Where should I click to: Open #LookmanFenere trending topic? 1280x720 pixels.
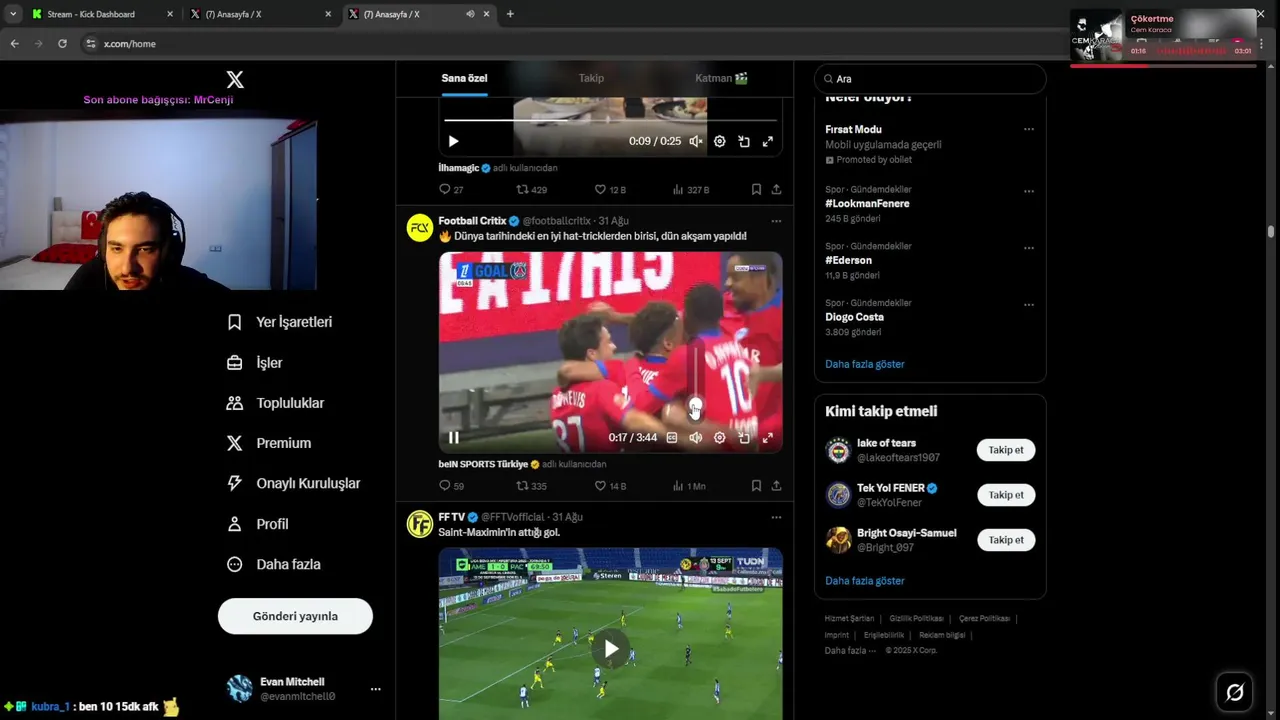tap(867, 204)
